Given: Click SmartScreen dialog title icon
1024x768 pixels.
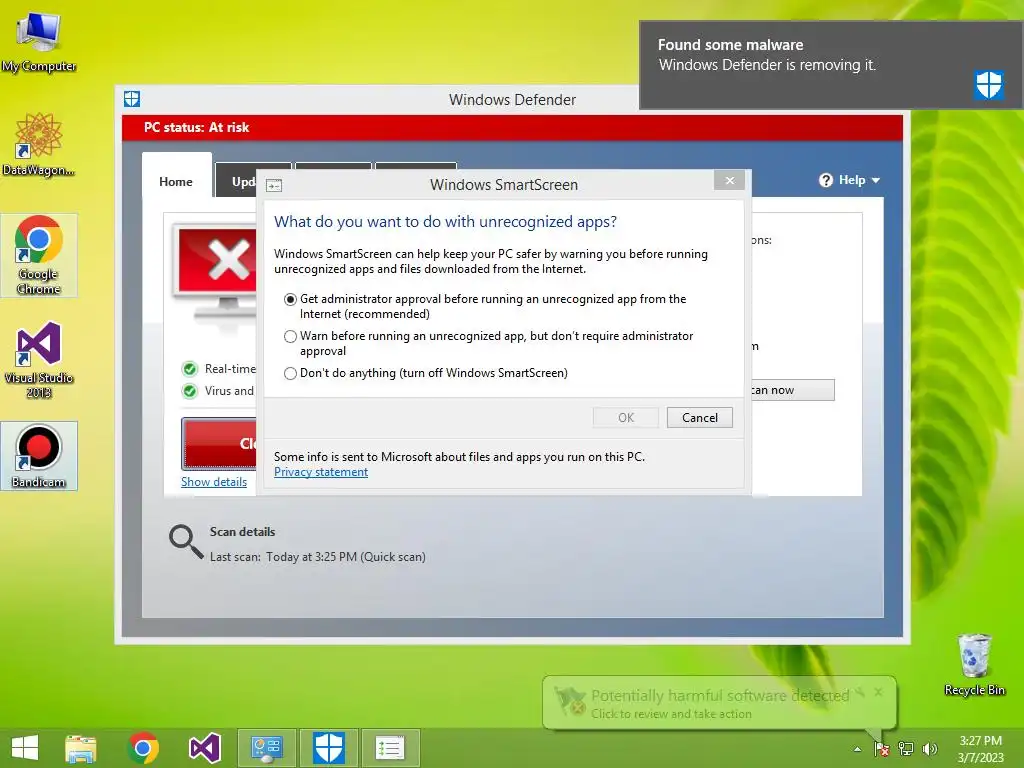Looking at the screenshot, I should [274, 185].
